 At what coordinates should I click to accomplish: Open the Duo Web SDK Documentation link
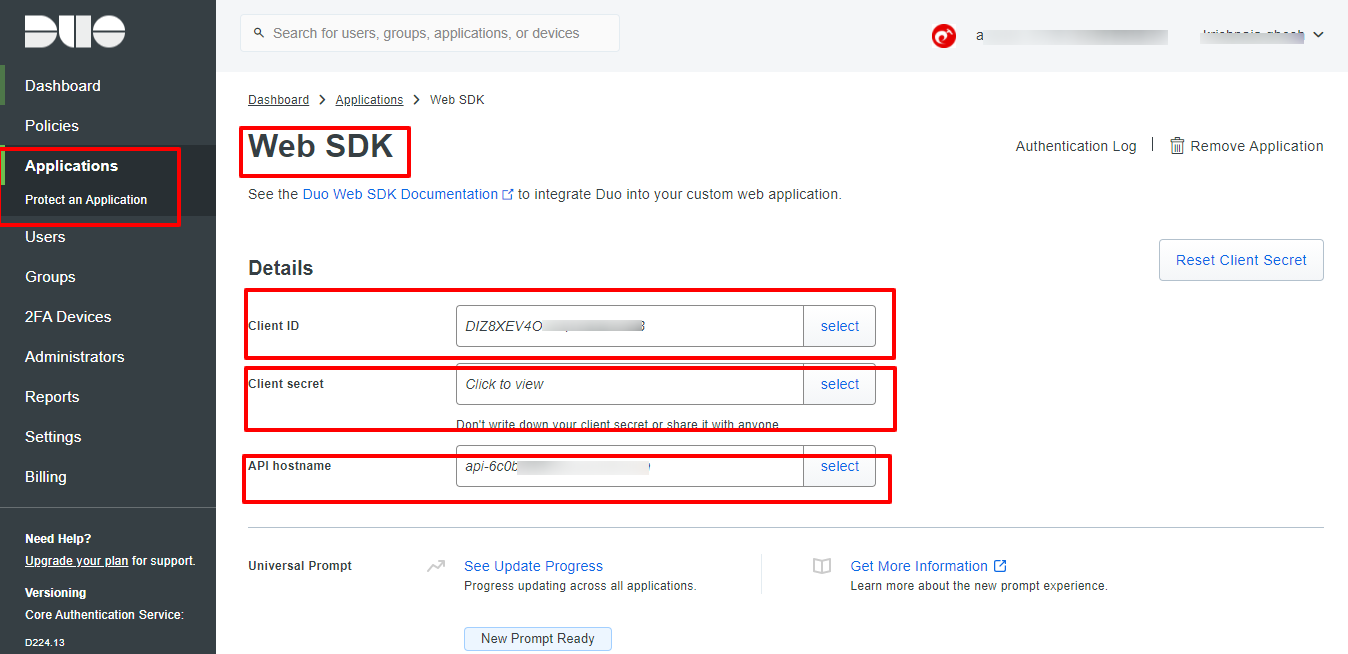point(400,194)
